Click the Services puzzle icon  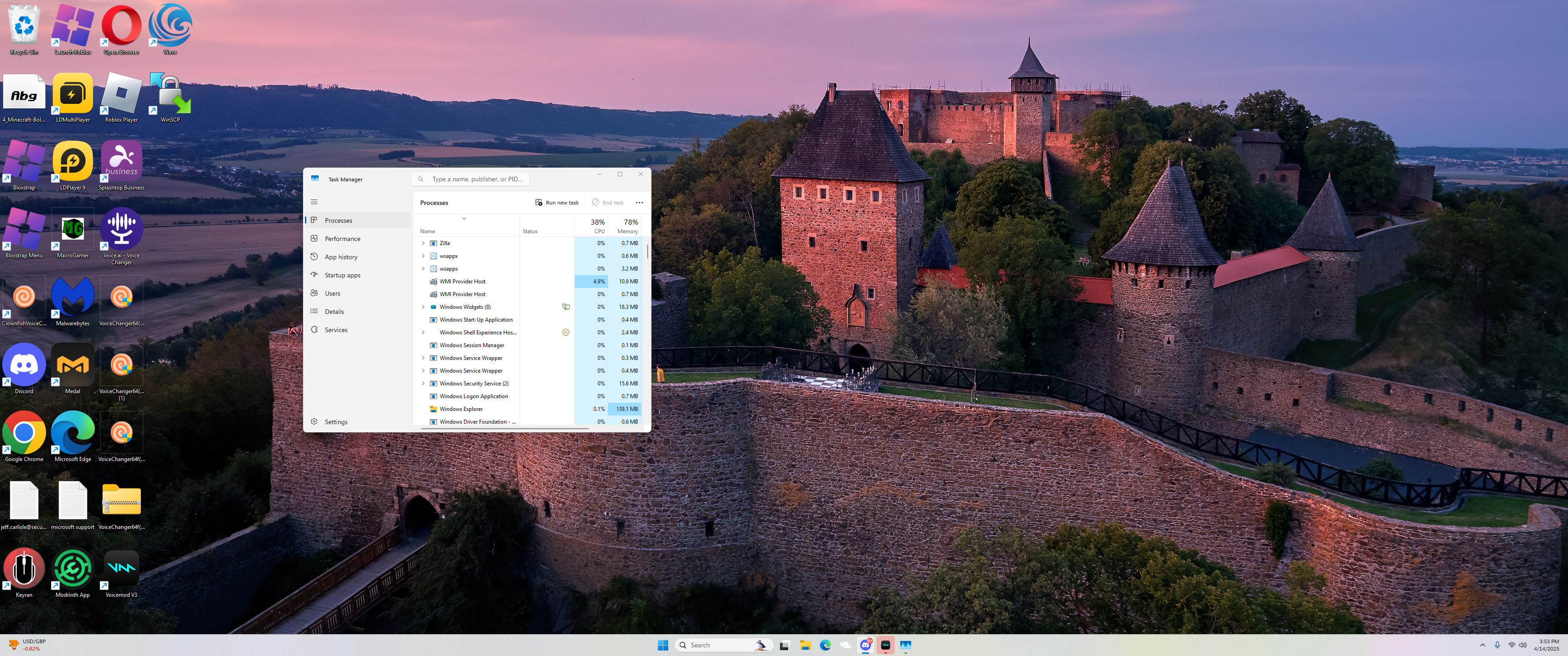coord(314,329)
